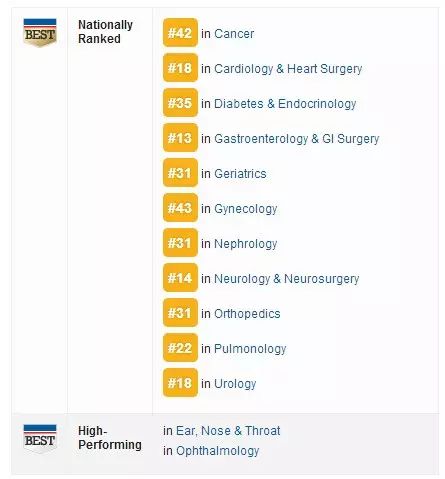Click the High-Performing BEST badge icon

[40, 439]
